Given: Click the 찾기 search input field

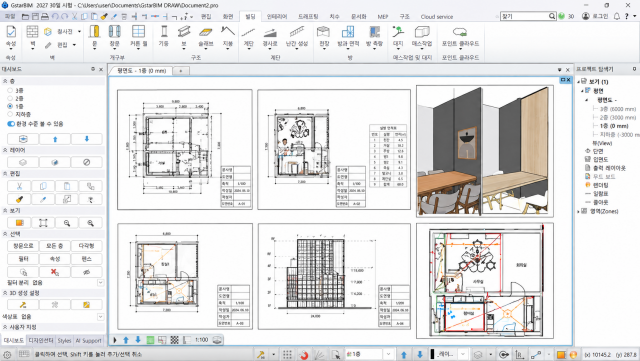Looking at the screenshot, I should pyautogui.click(x=524, y=16).
